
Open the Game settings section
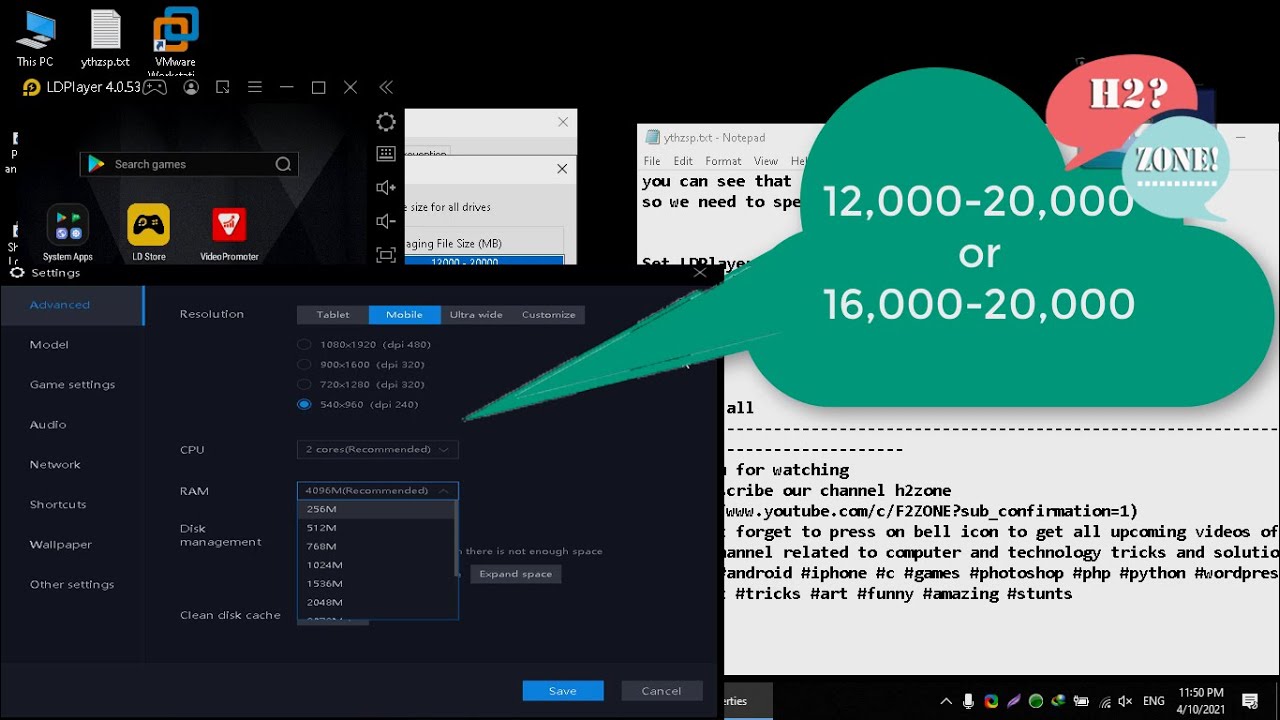(72, 384)
